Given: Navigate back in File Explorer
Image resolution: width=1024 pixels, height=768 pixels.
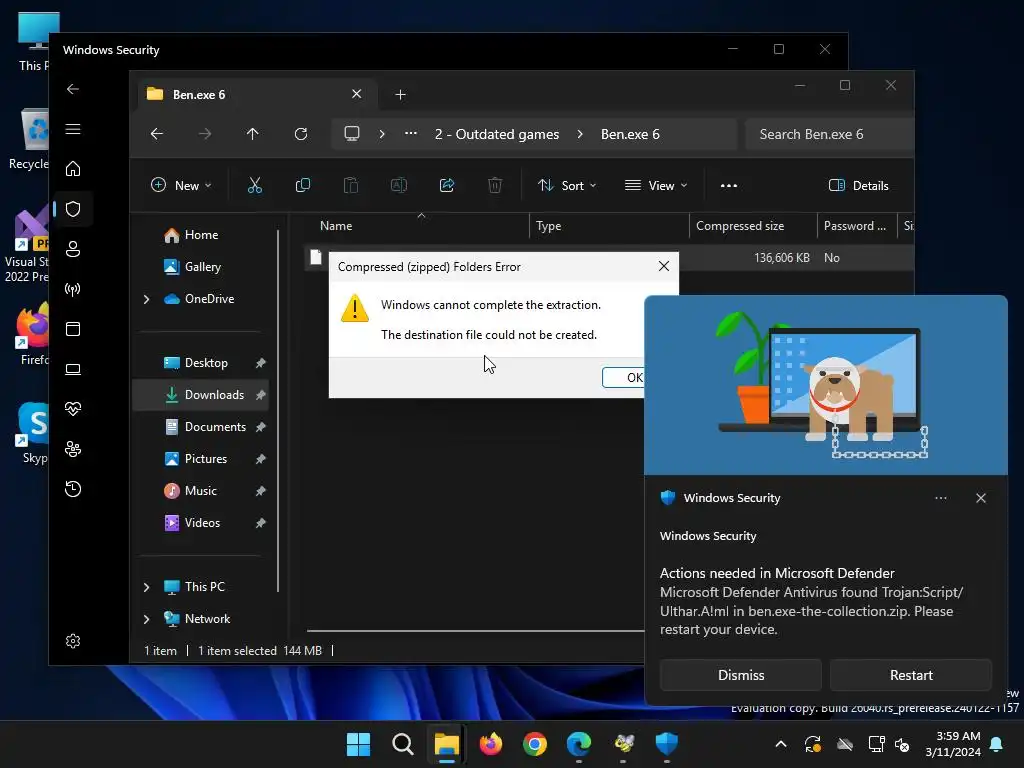Looking at the screenshot, I should pos(157,134).
